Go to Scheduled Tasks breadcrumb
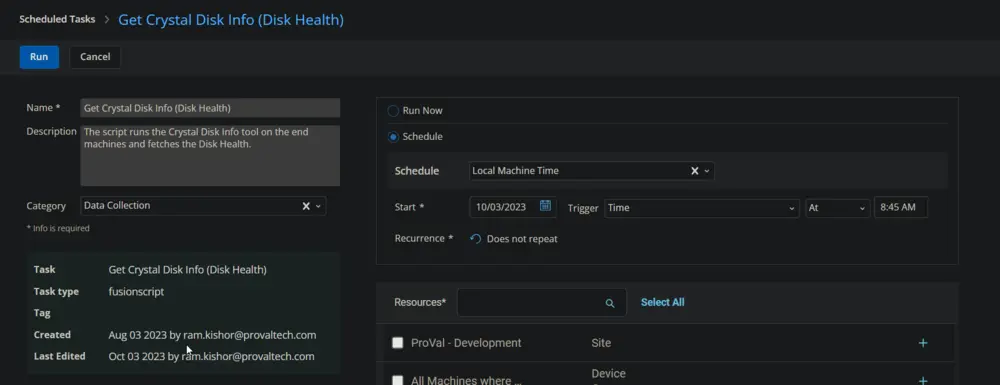This screenshot has width=1000, height=385. (57, 19)
